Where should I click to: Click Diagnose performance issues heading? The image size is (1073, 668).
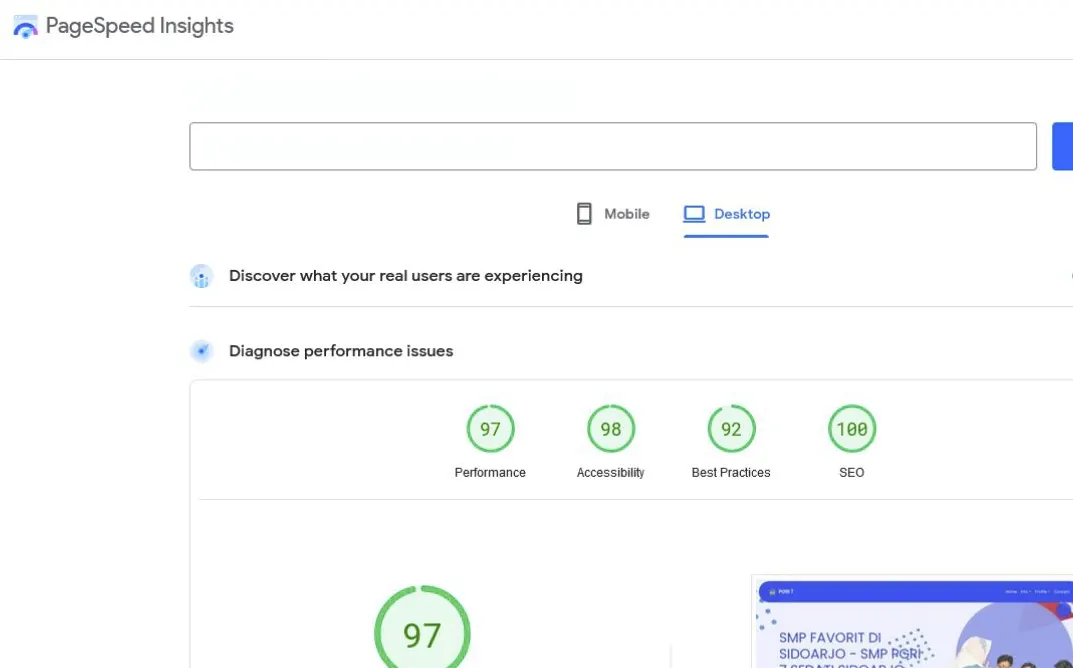341,351
